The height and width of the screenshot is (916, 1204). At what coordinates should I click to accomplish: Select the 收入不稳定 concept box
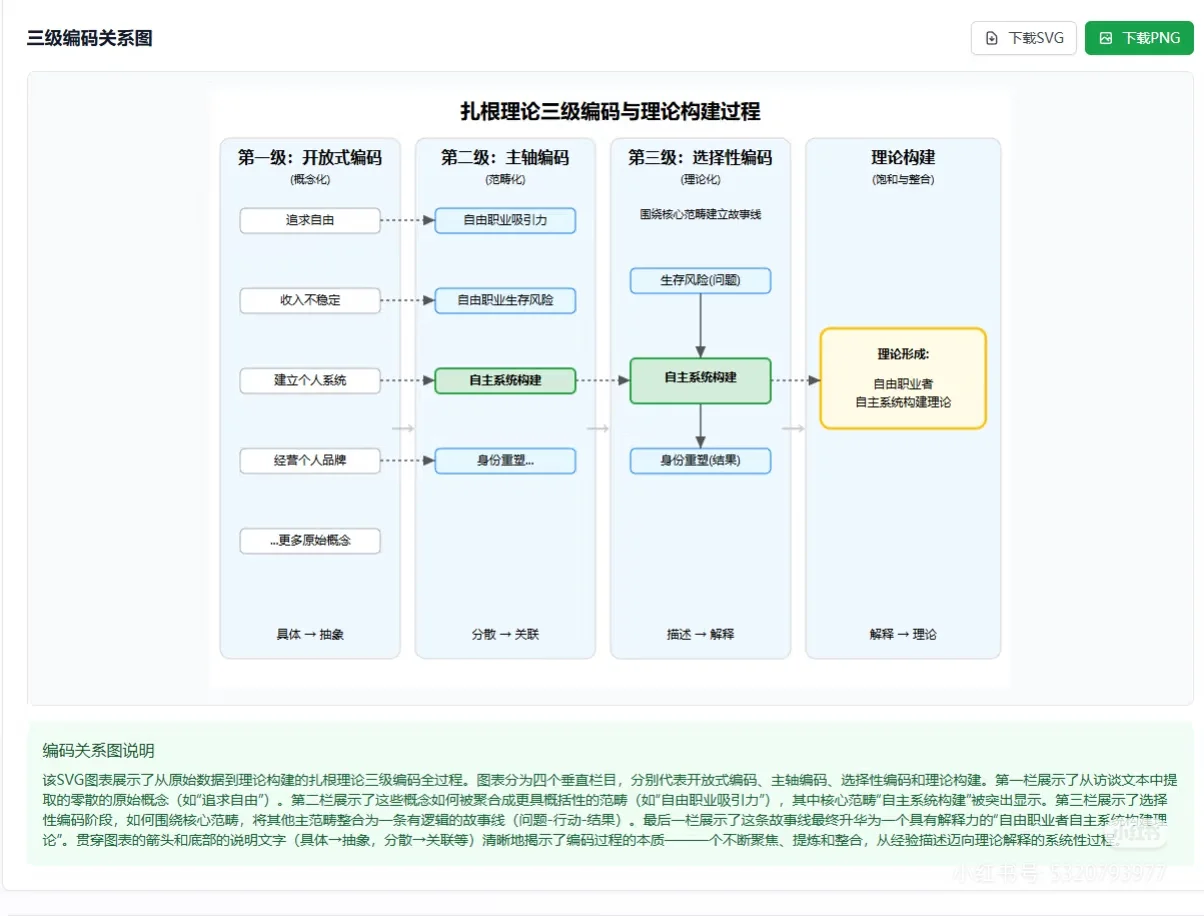[310, 300]
